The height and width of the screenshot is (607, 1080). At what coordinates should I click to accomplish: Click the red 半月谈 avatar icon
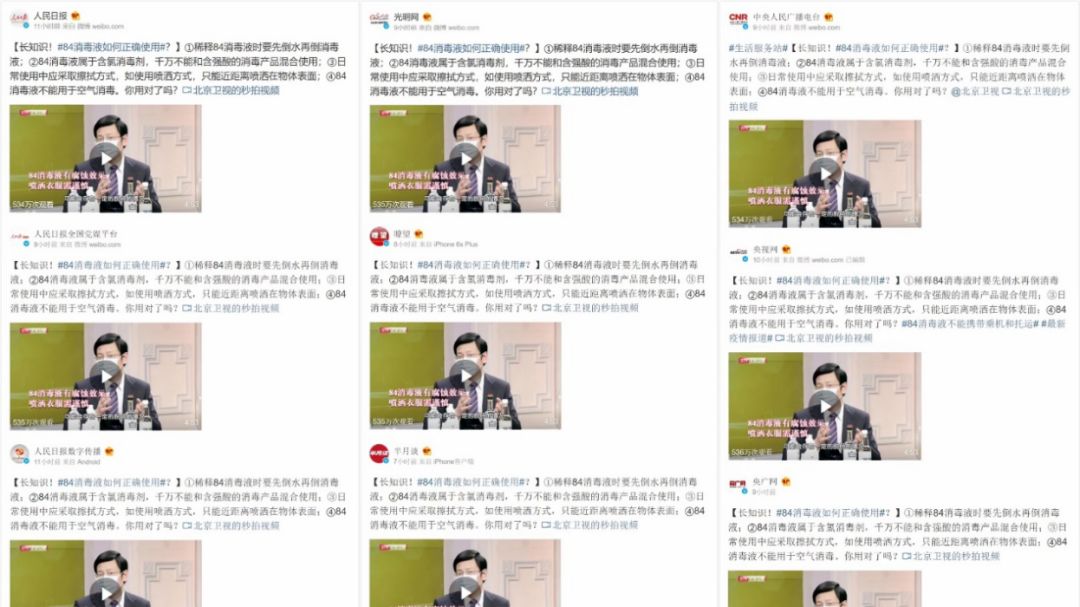coord(379,454)
